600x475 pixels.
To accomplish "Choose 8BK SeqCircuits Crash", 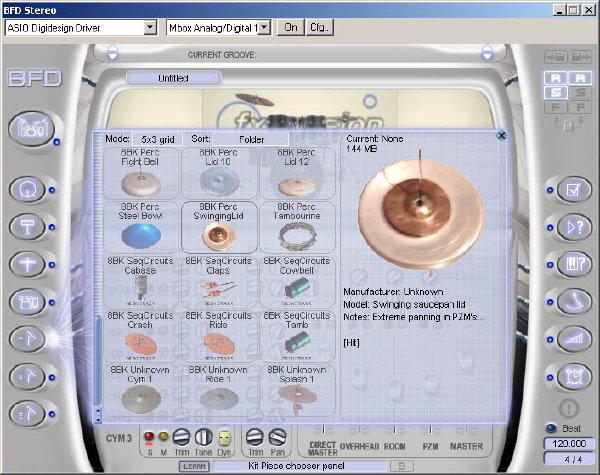I will click(141, 336).
